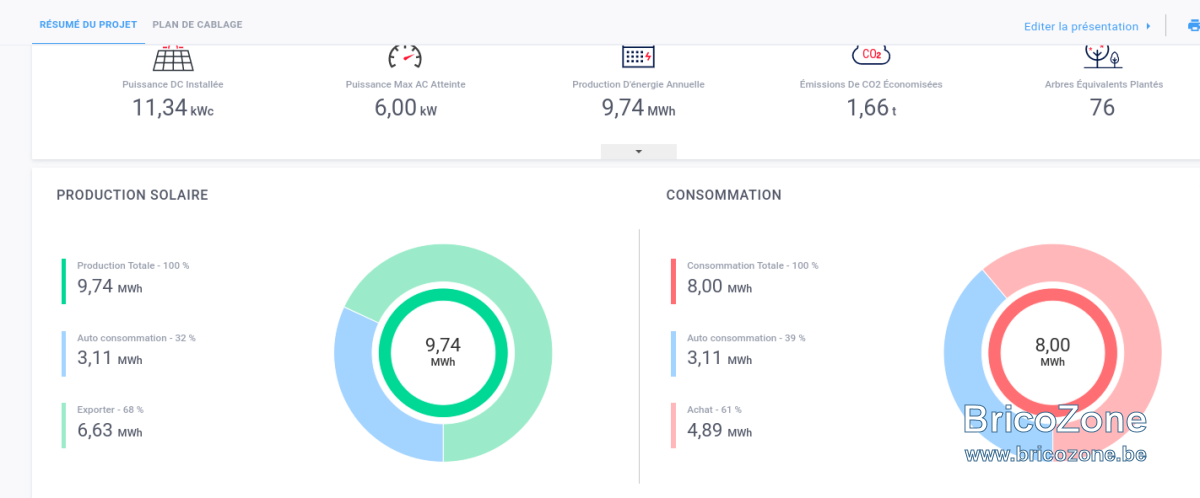Switch to the Plan de cablage tab
1200x498 pixels.
pyautogui.click(x=197, y=24)
